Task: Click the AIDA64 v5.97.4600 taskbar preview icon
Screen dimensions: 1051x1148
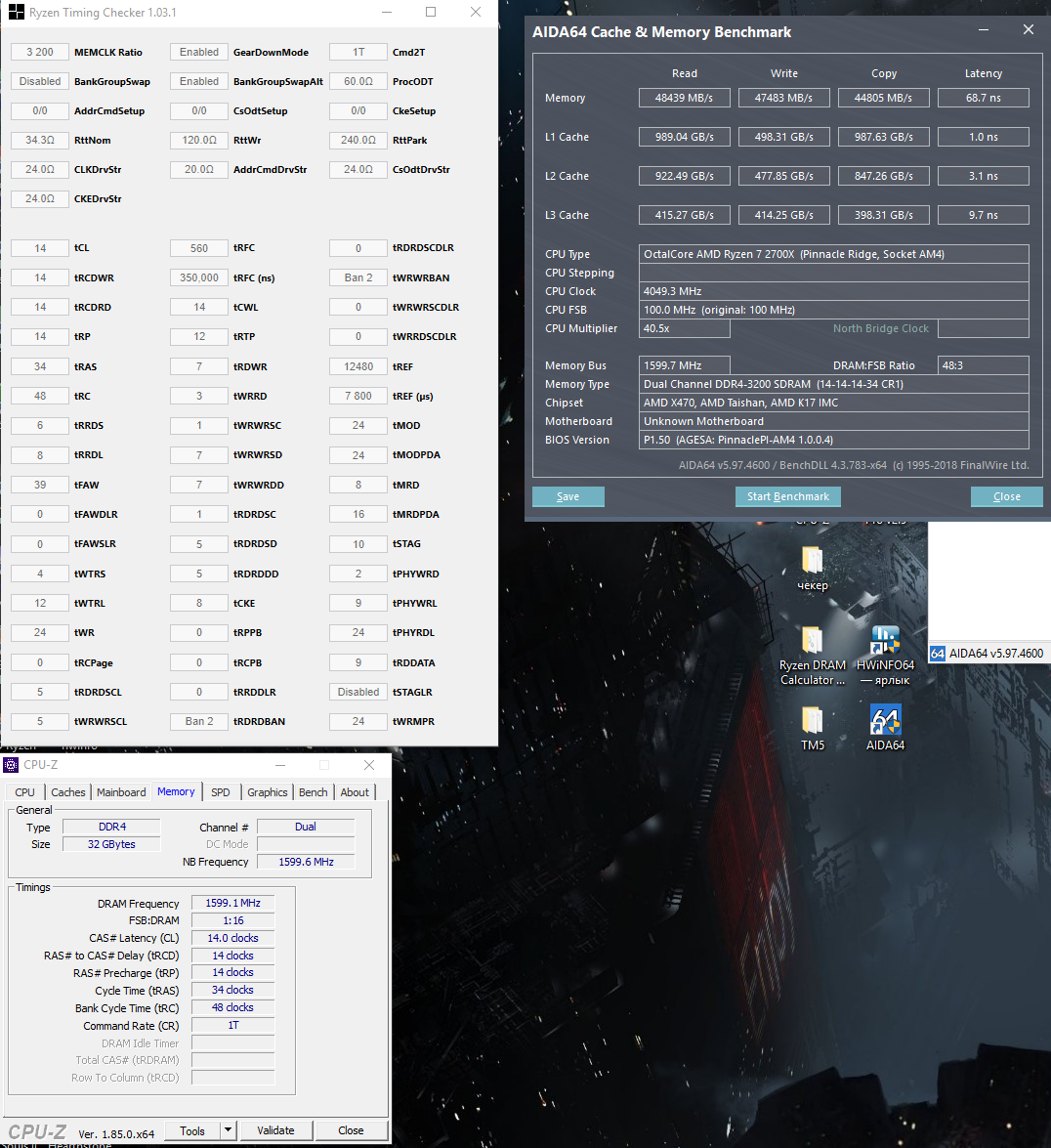Action: tap(938, 653)
